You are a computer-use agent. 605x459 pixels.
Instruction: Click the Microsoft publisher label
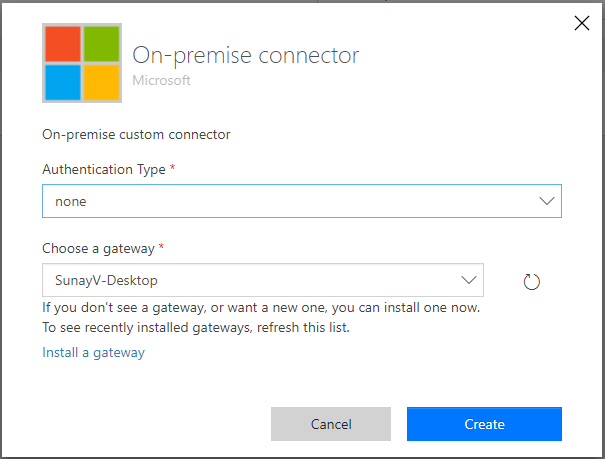[161, 79]
